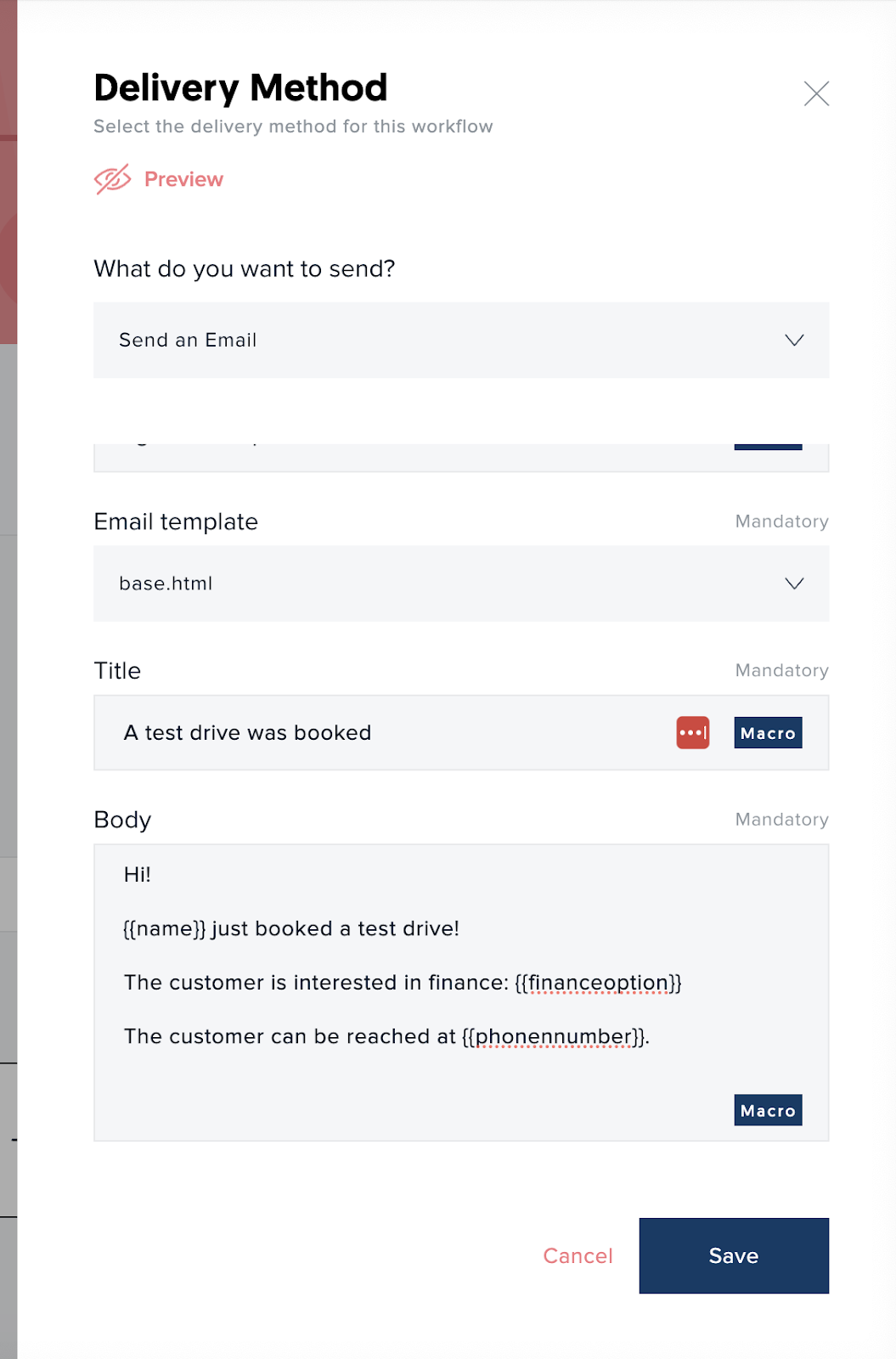Click the {{name}} placeholder in the body
The image size is (896, 1359).
(165, 928)
